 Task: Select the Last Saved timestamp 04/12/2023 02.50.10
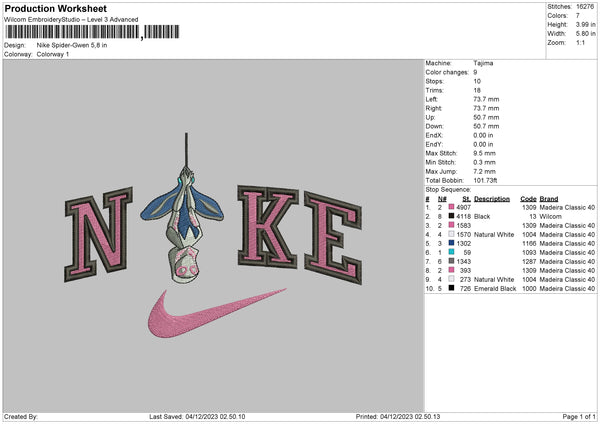215,417
